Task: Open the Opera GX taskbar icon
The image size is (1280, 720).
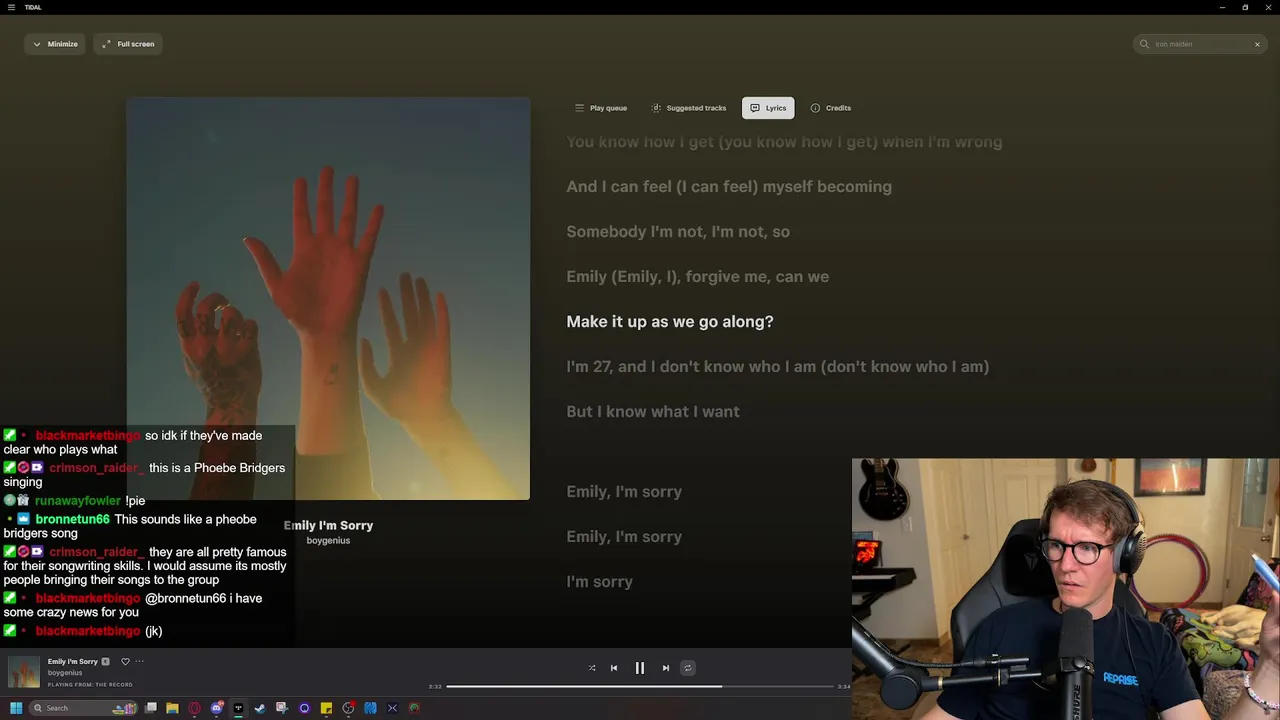Action: point(194,708)
